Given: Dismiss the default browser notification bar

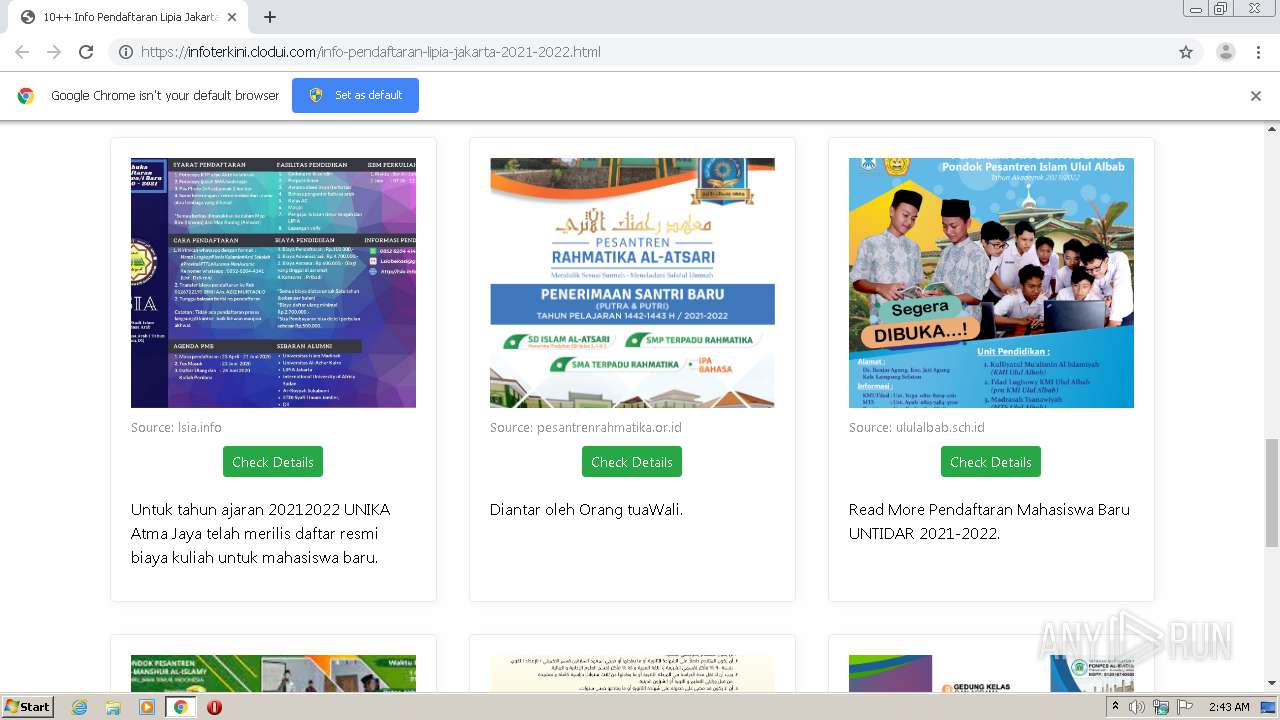Looking at the screenshot, I should pyautogui.click(x=1256, y=96).
